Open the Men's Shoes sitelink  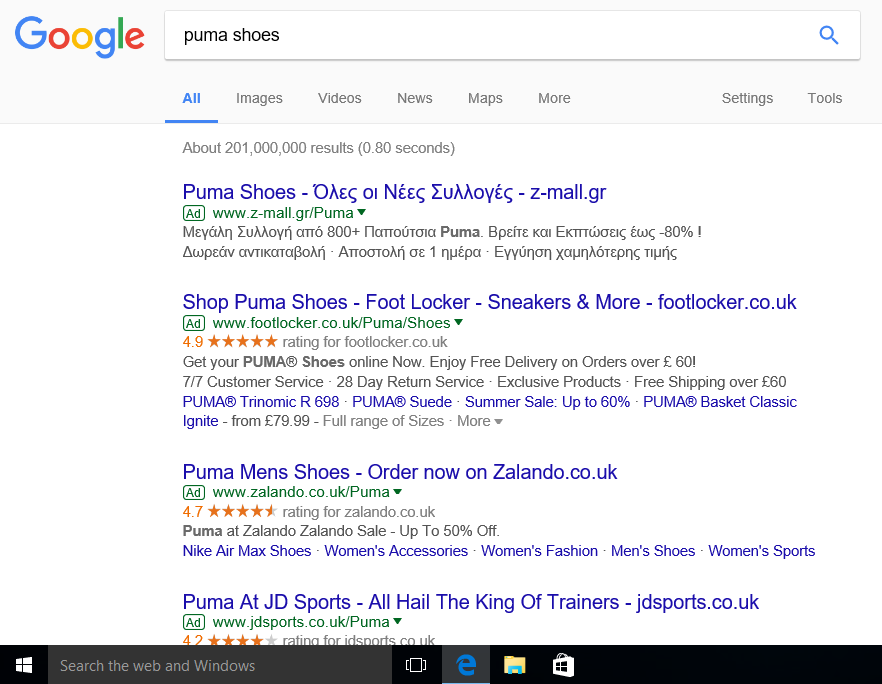point(653,551)
